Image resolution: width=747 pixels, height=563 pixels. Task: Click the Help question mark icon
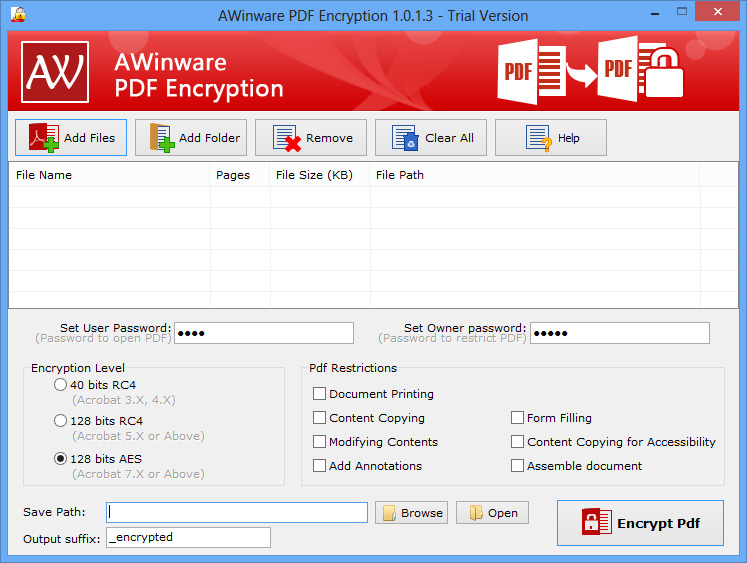(539, 138)
